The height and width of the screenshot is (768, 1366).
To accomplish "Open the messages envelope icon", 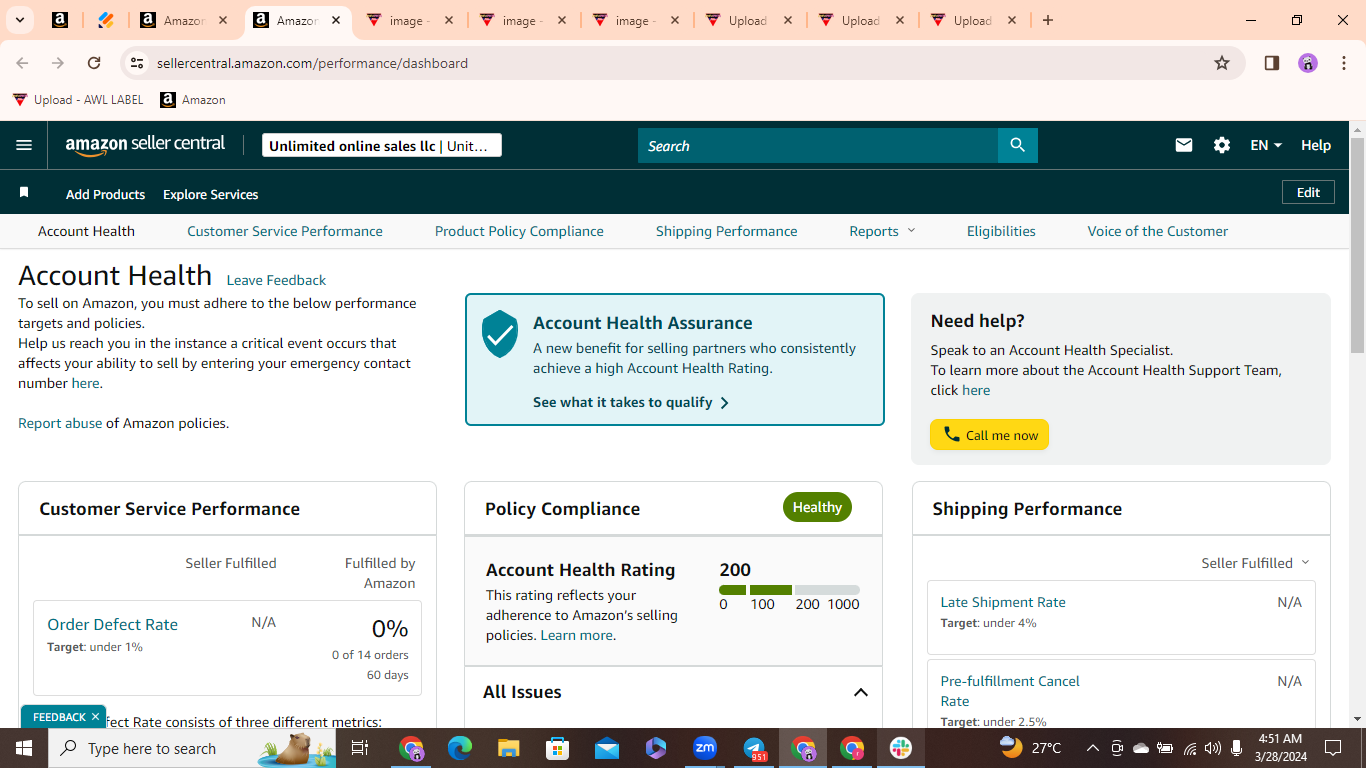I will (1184, 145).
